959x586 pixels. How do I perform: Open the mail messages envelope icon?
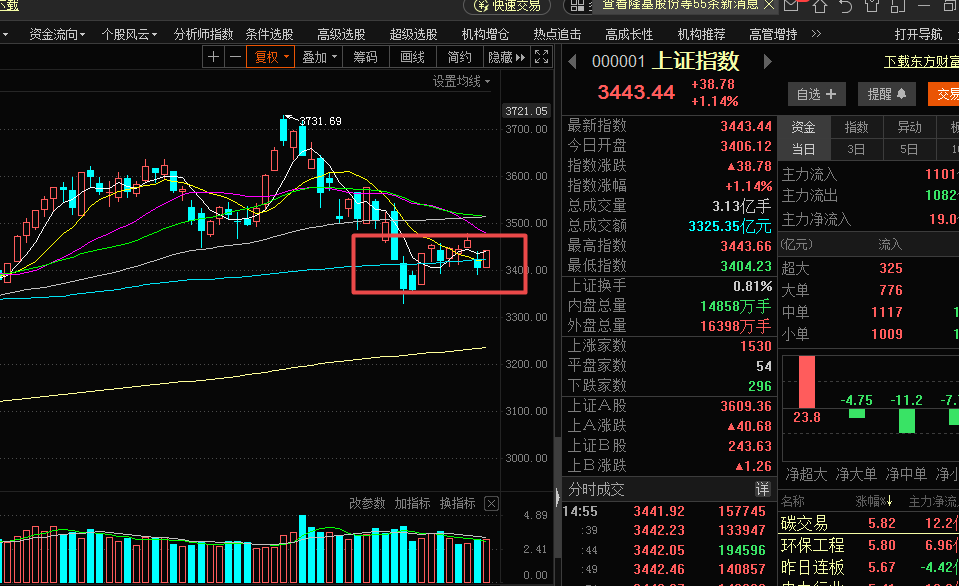tap(791, 6)
